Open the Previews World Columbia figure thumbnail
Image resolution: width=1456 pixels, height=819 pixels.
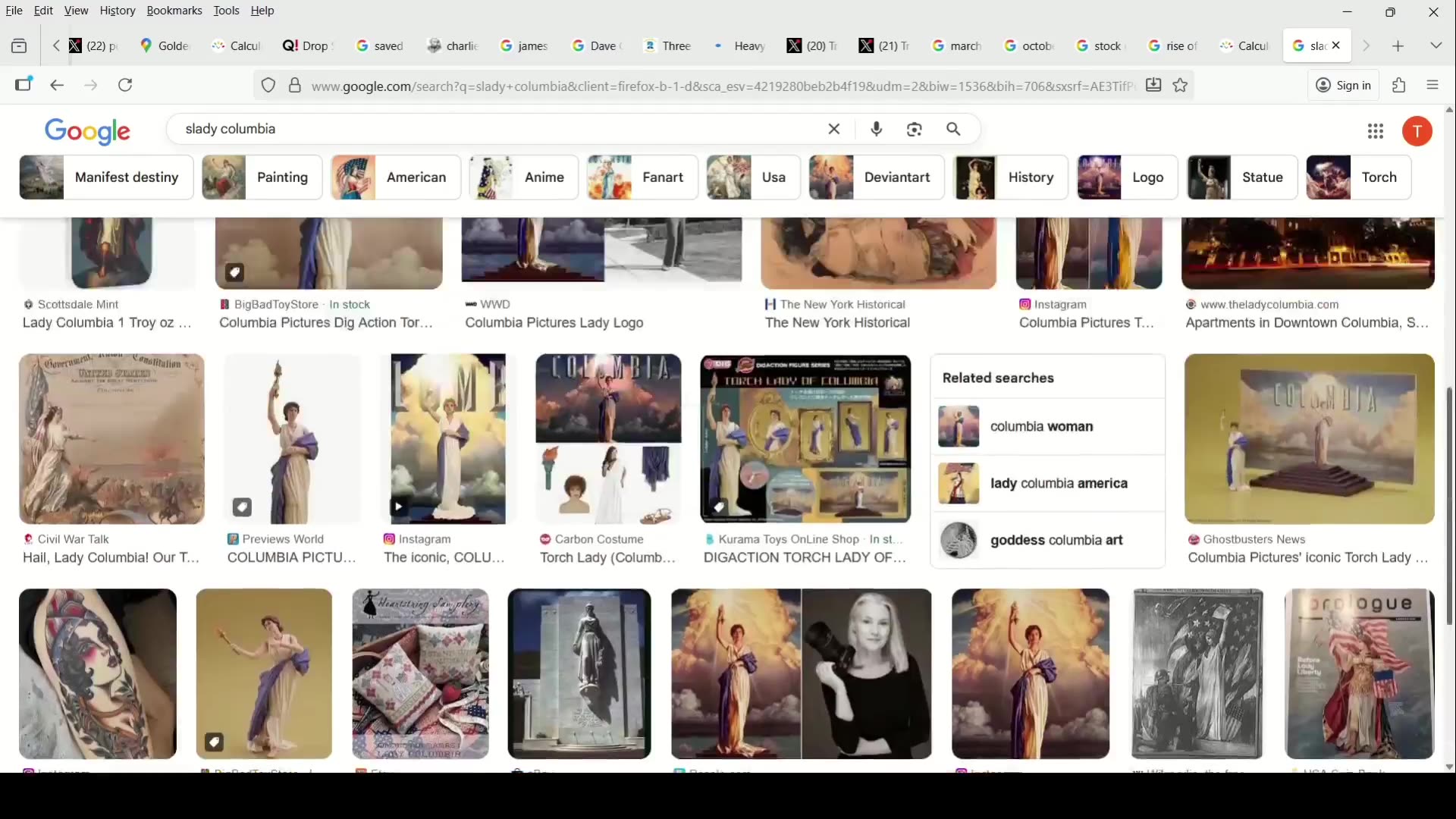(x=293, y=439)
